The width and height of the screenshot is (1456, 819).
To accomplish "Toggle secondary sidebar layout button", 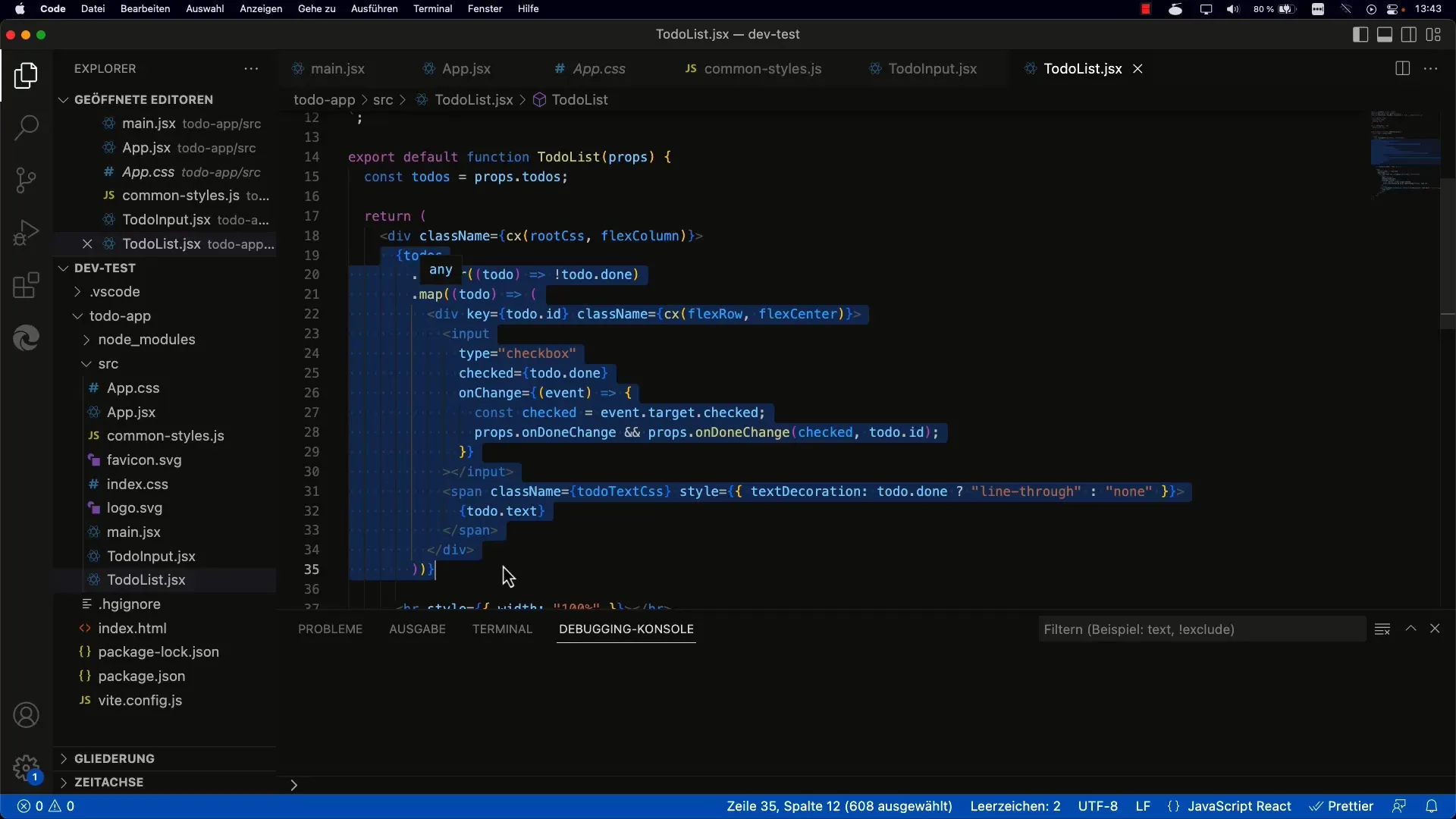I will (1409, 34).
